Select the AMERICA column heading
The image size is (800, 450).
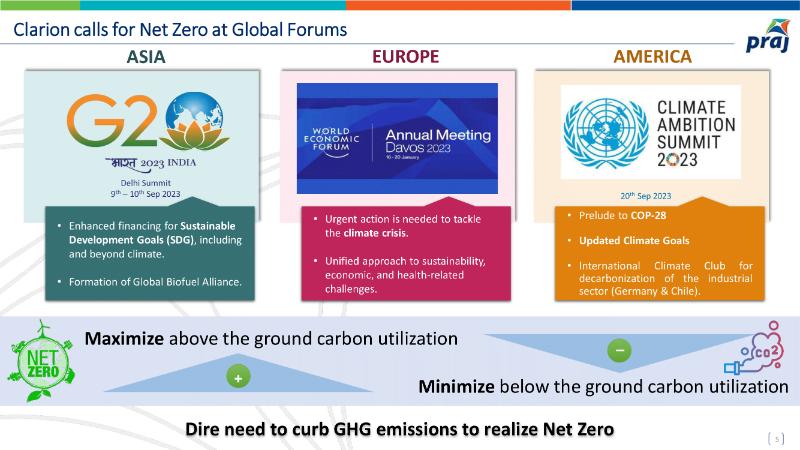click(x=652, y=57)
